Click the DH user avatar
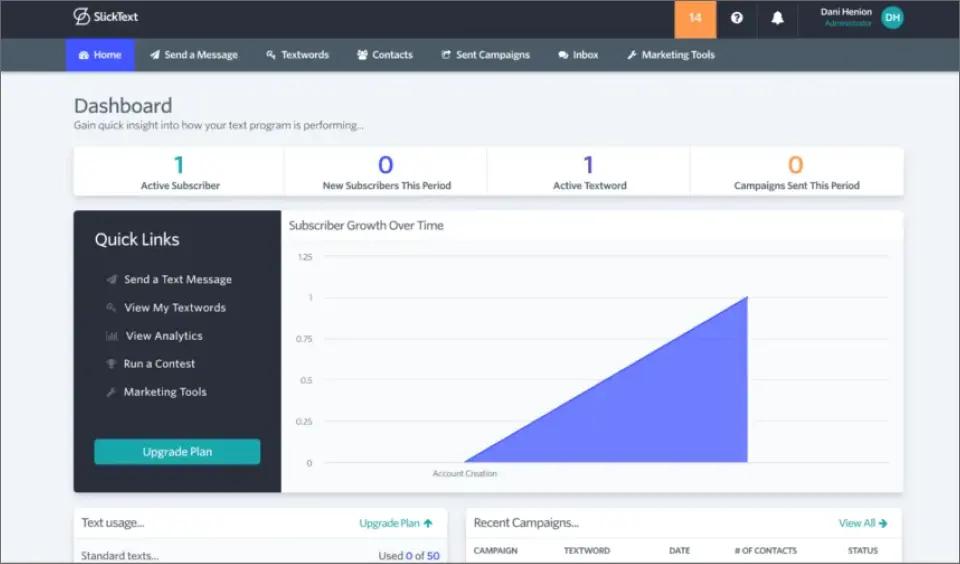The width and height of the screenshot is (960, 564). point(892,18)
